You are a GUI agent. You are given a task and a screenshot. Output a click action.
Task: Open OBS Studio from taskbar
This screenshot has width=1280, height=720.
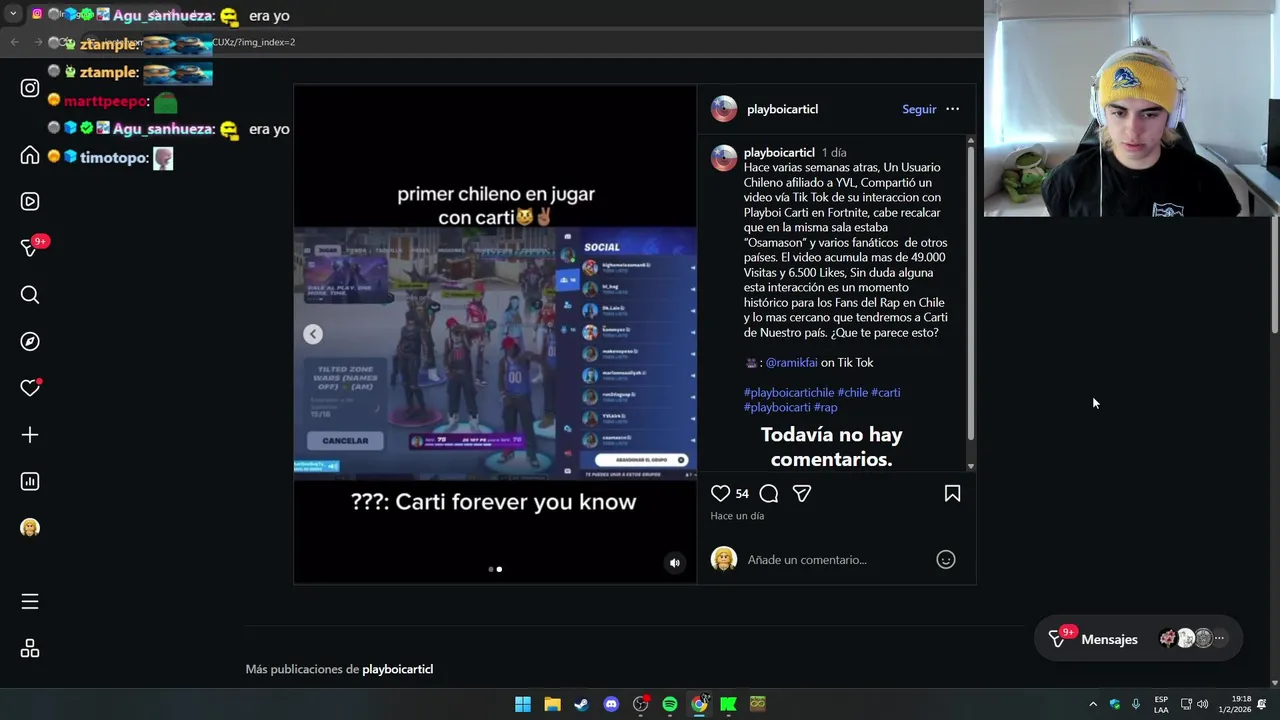coord(641,704)
